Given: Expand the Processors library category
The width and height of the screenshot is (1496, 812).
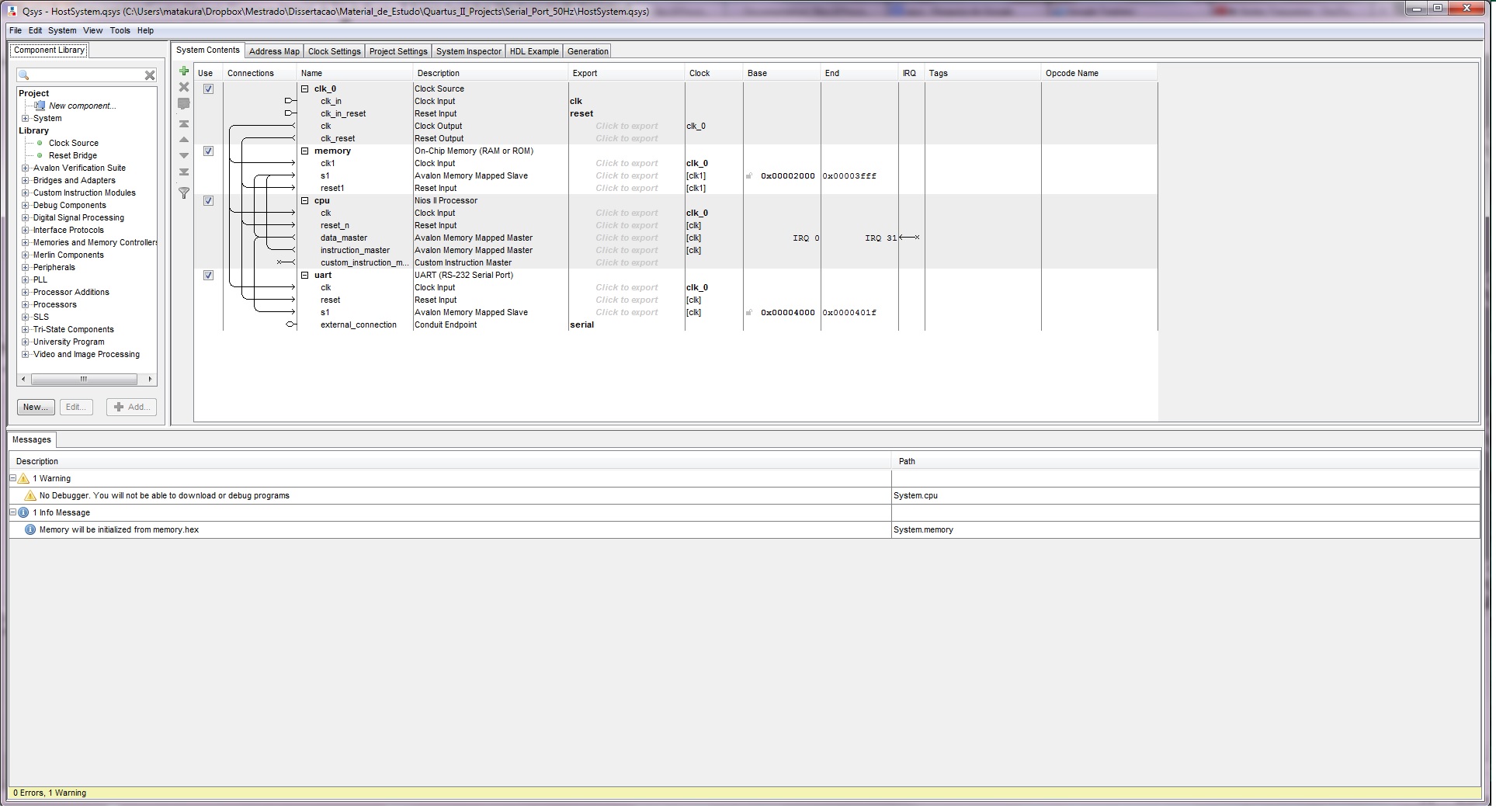Looking at the screenshot, I should (x=26, y=305).
